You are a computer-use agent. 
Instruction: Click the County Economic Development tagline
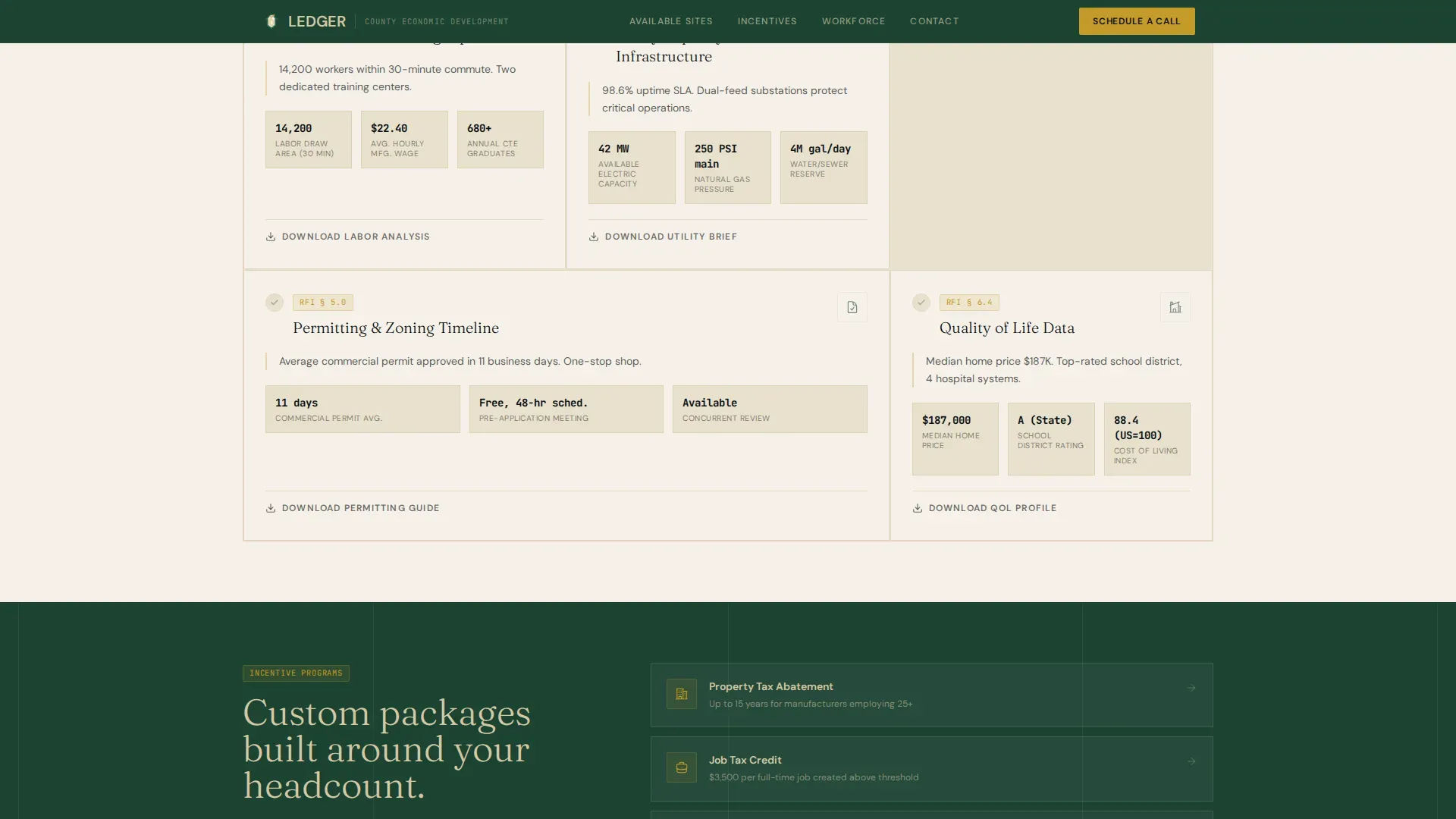pyautogui.click(x=437, y=21)
